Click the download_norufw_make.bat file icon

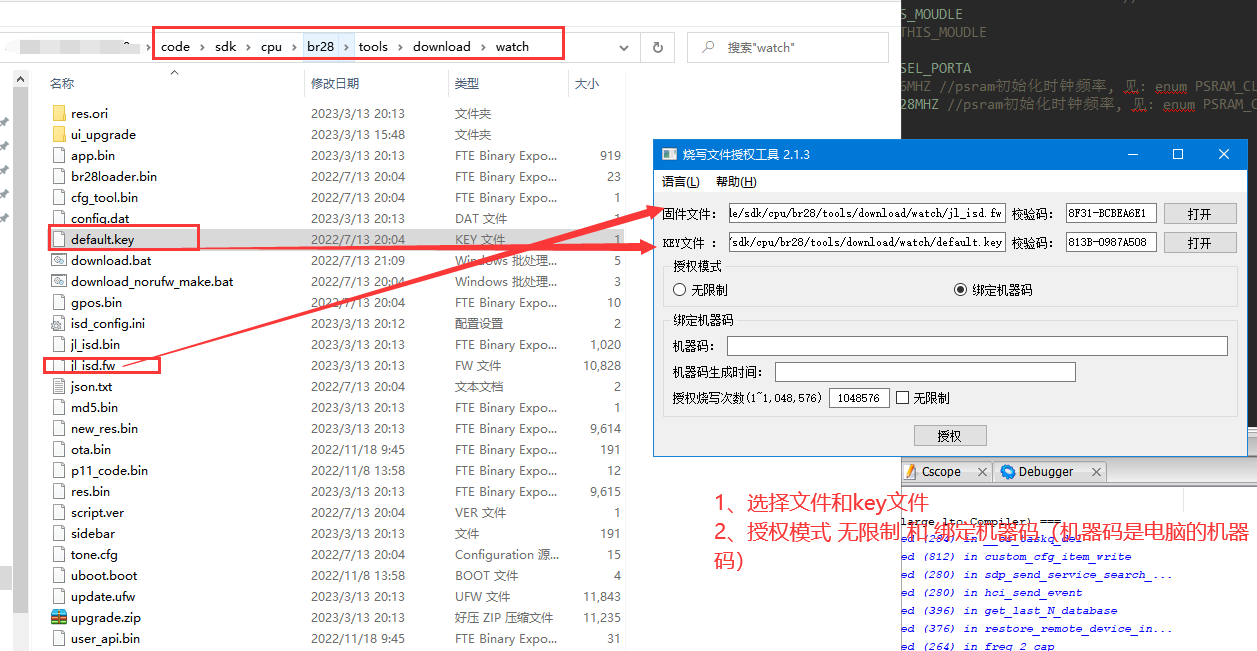coord(59,282)
